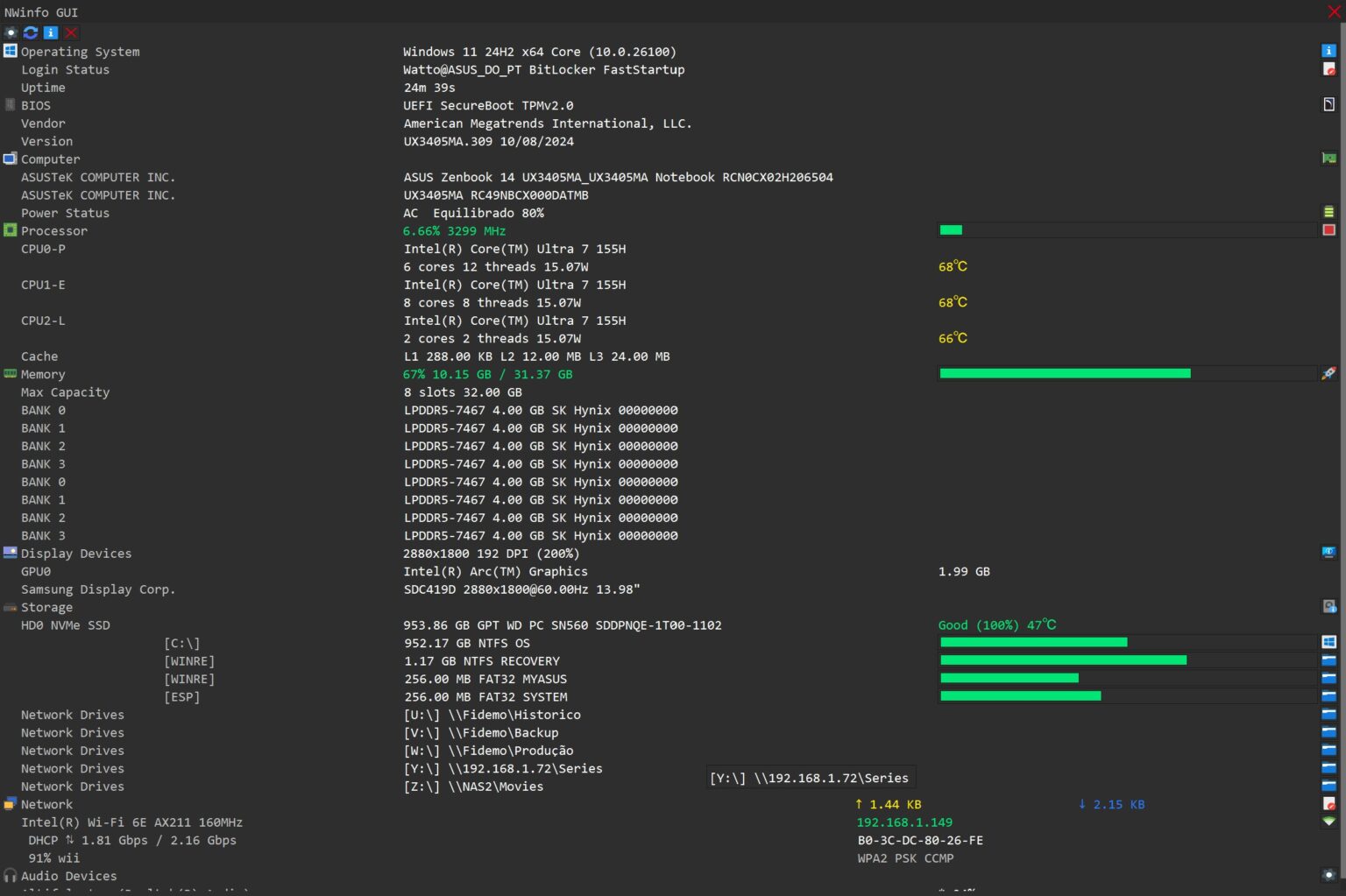Click the monitor icon on the Display Devices row
The height and width of the screenshot is (896, 1346).
point(1328,553)
